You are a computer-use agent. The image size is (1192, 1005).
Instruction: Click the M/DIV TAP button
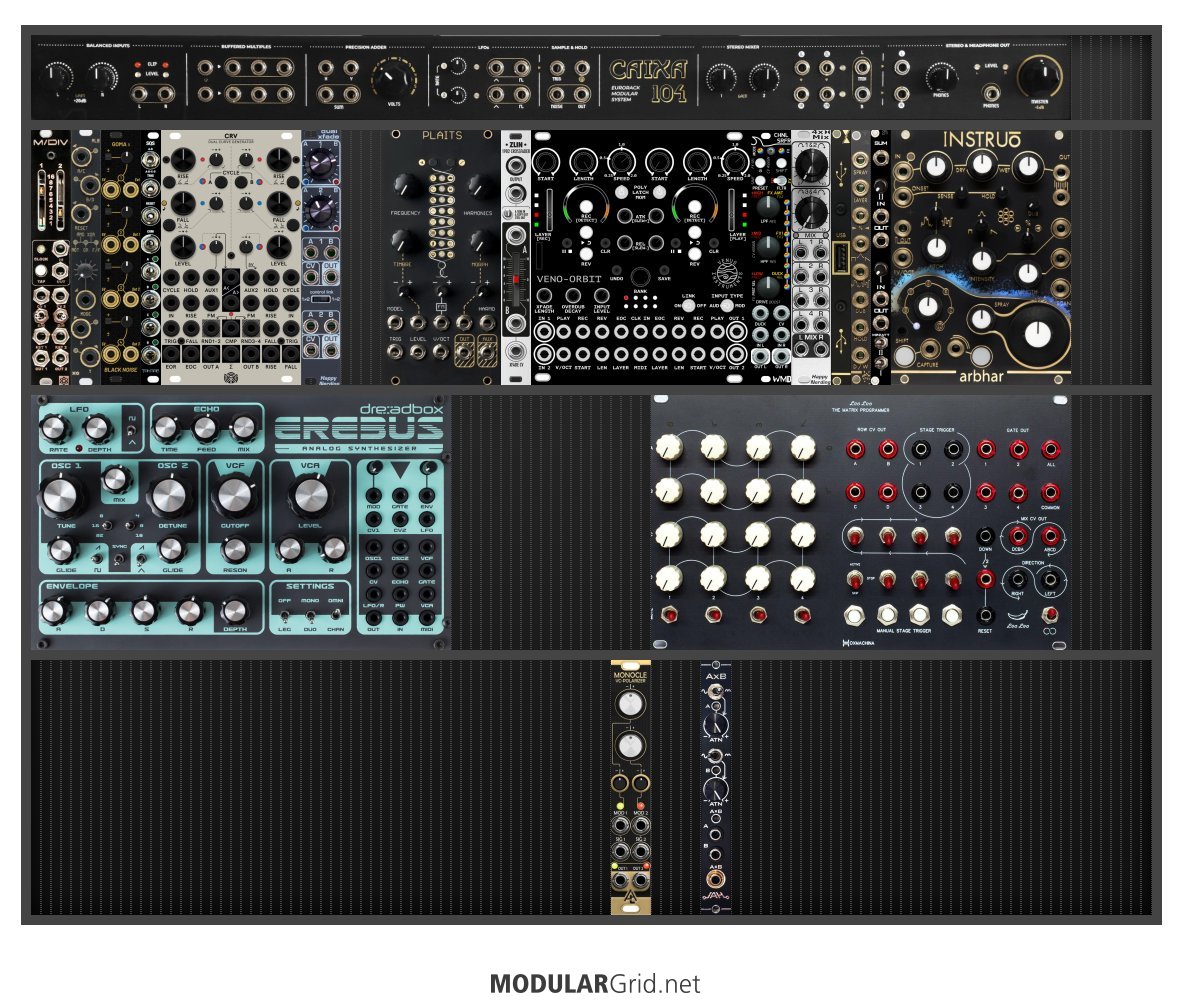point(41,271)
